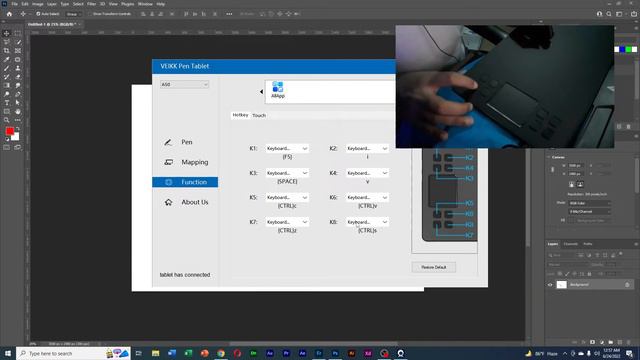Open the File menu
The image size is (640, 360).
click(x=14, y=4)
